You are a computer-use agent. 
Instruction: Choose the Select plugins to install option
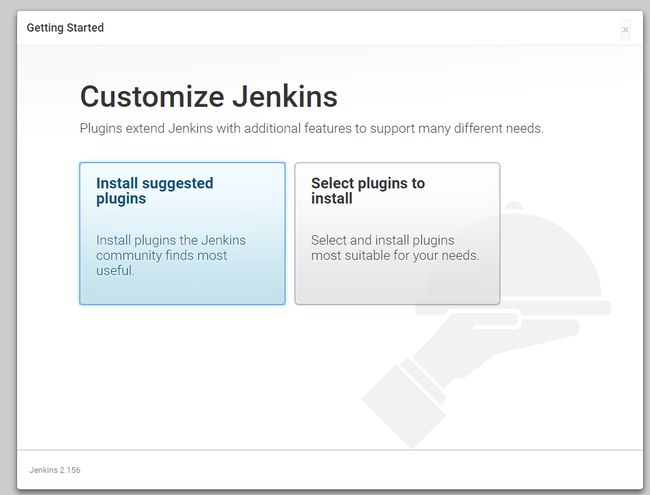point(397,233)
